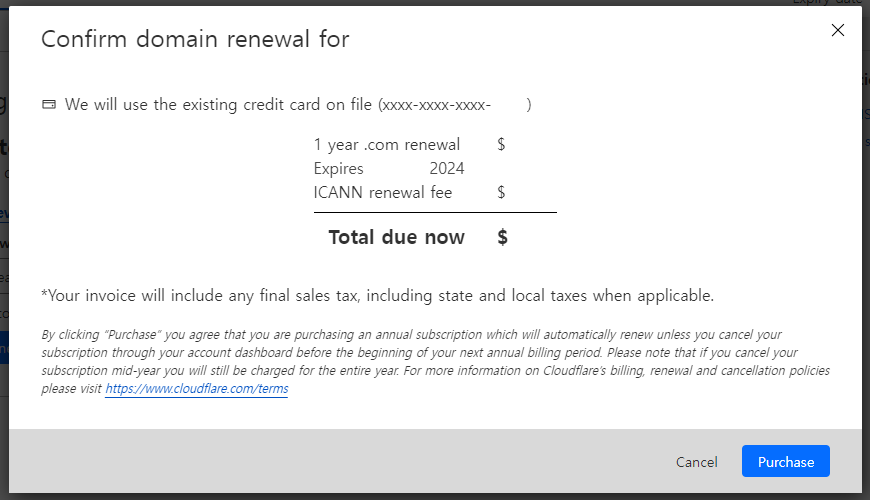The image size is (870, 500).
Task: Click the dollar sign beside Total due now
Action: [502, 238]
